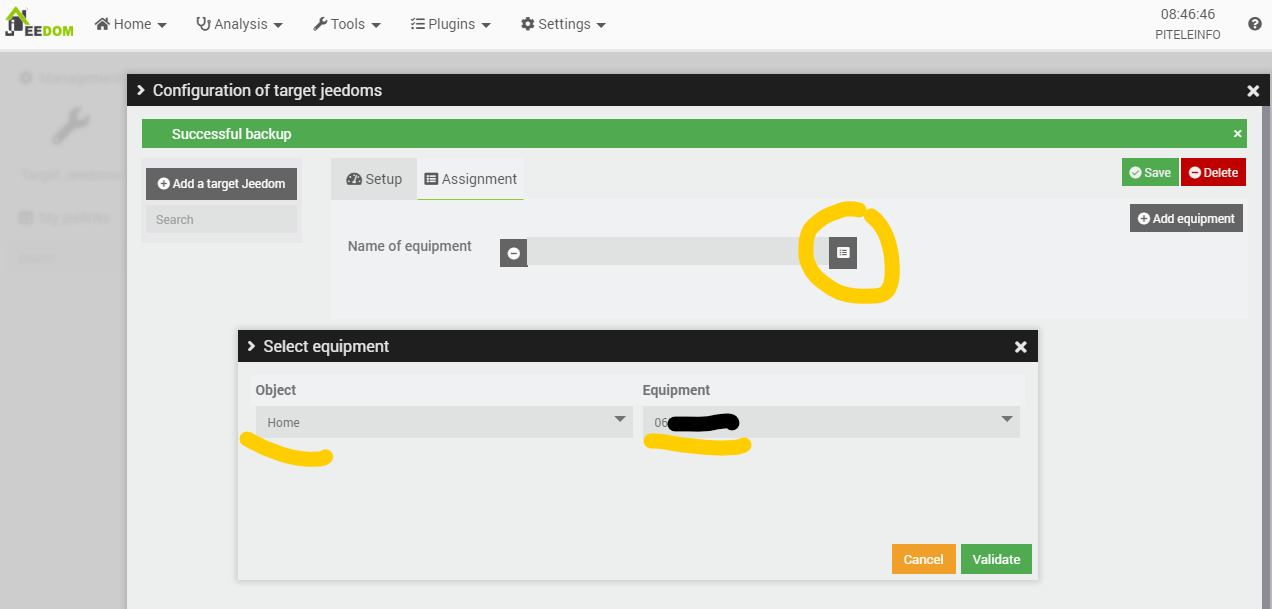Close Configuration of target jeedoms window

pos(1252,91)
